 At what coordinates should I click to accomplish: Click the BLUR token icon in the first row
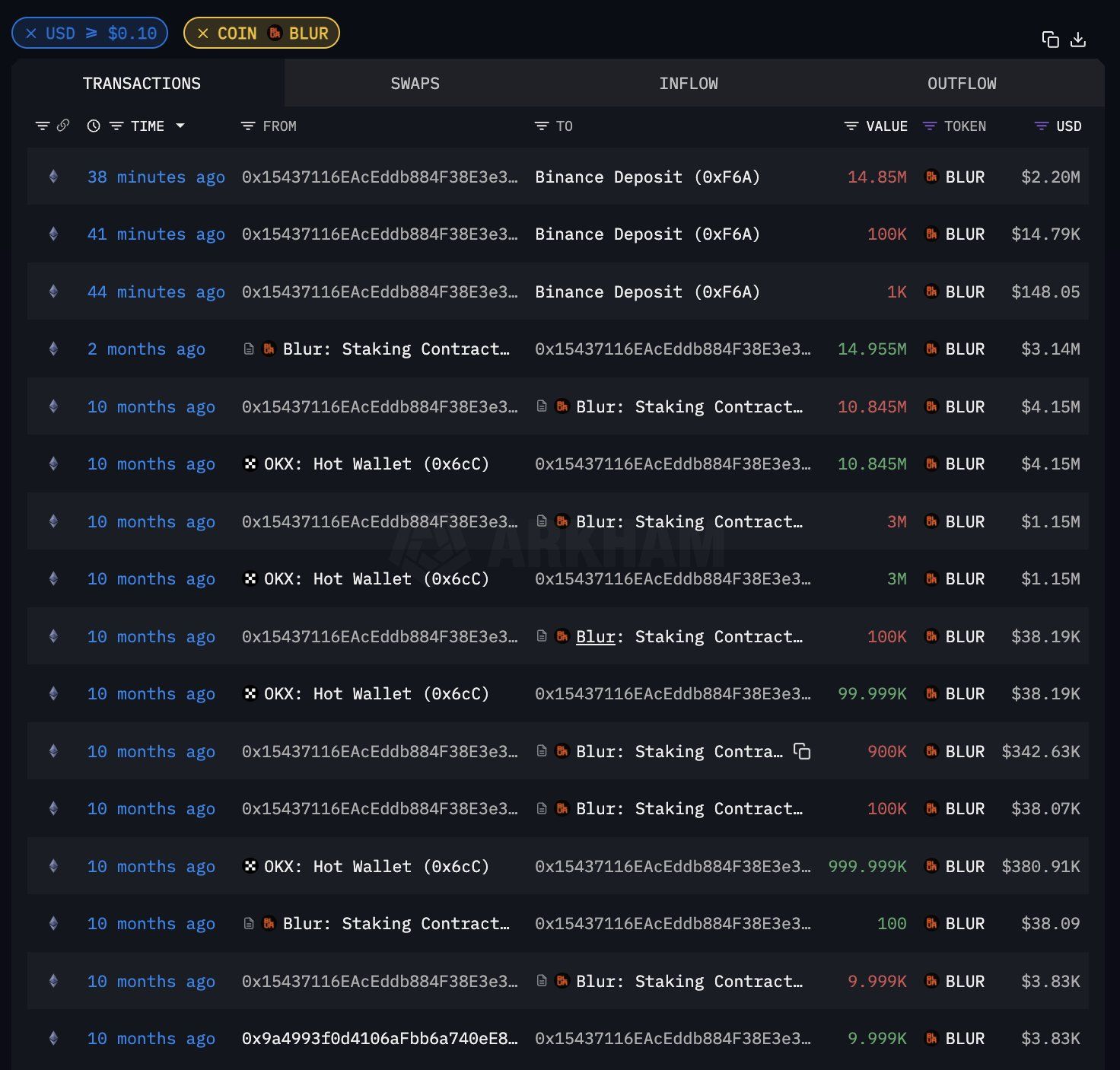pyautogui.click(x=931, y=177)
